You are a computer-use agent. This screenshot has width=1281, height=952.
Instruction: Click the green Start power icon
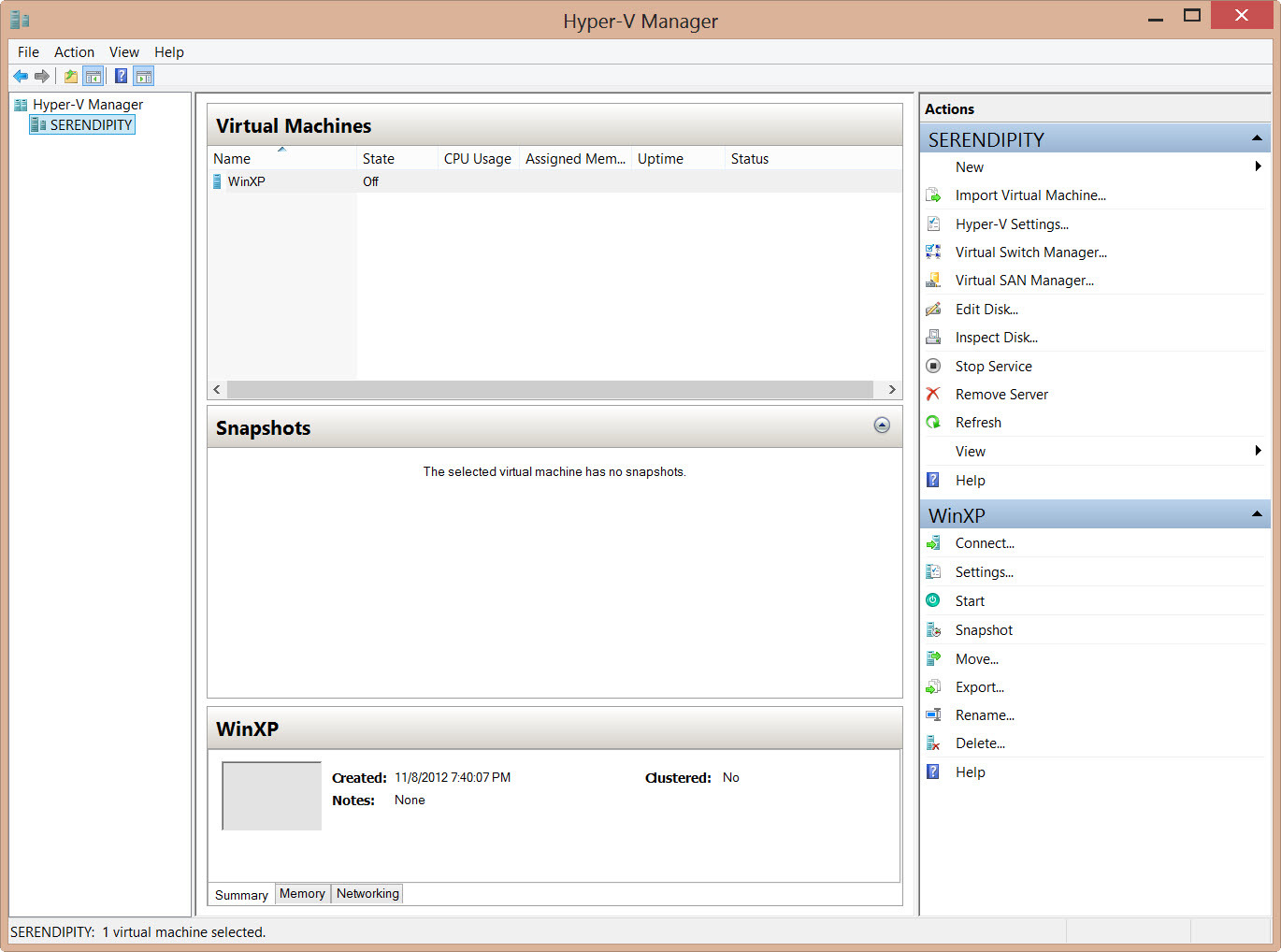(x=933, y=601)
